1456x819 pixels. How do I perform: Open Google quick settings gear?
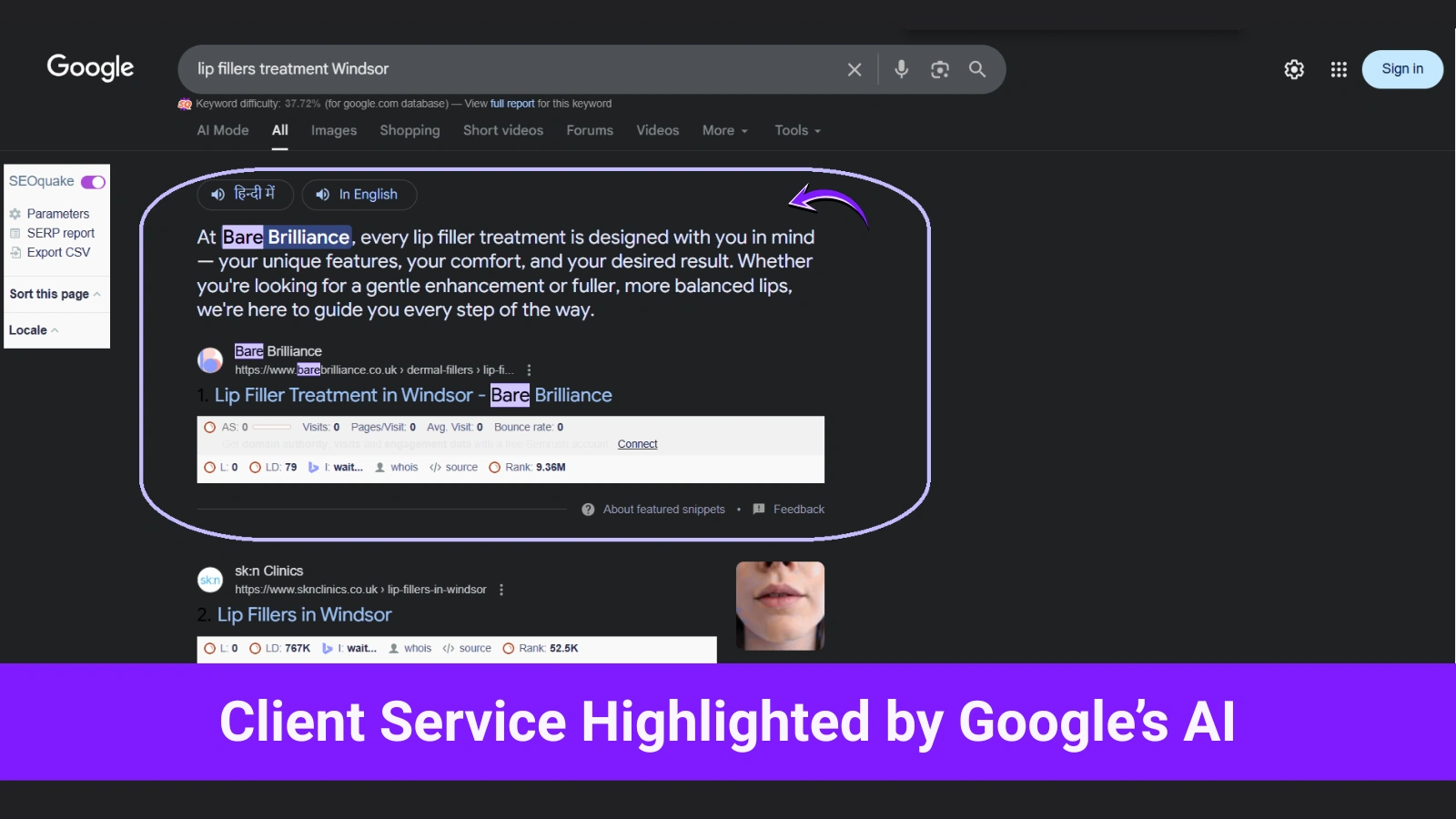(1293, 68)
